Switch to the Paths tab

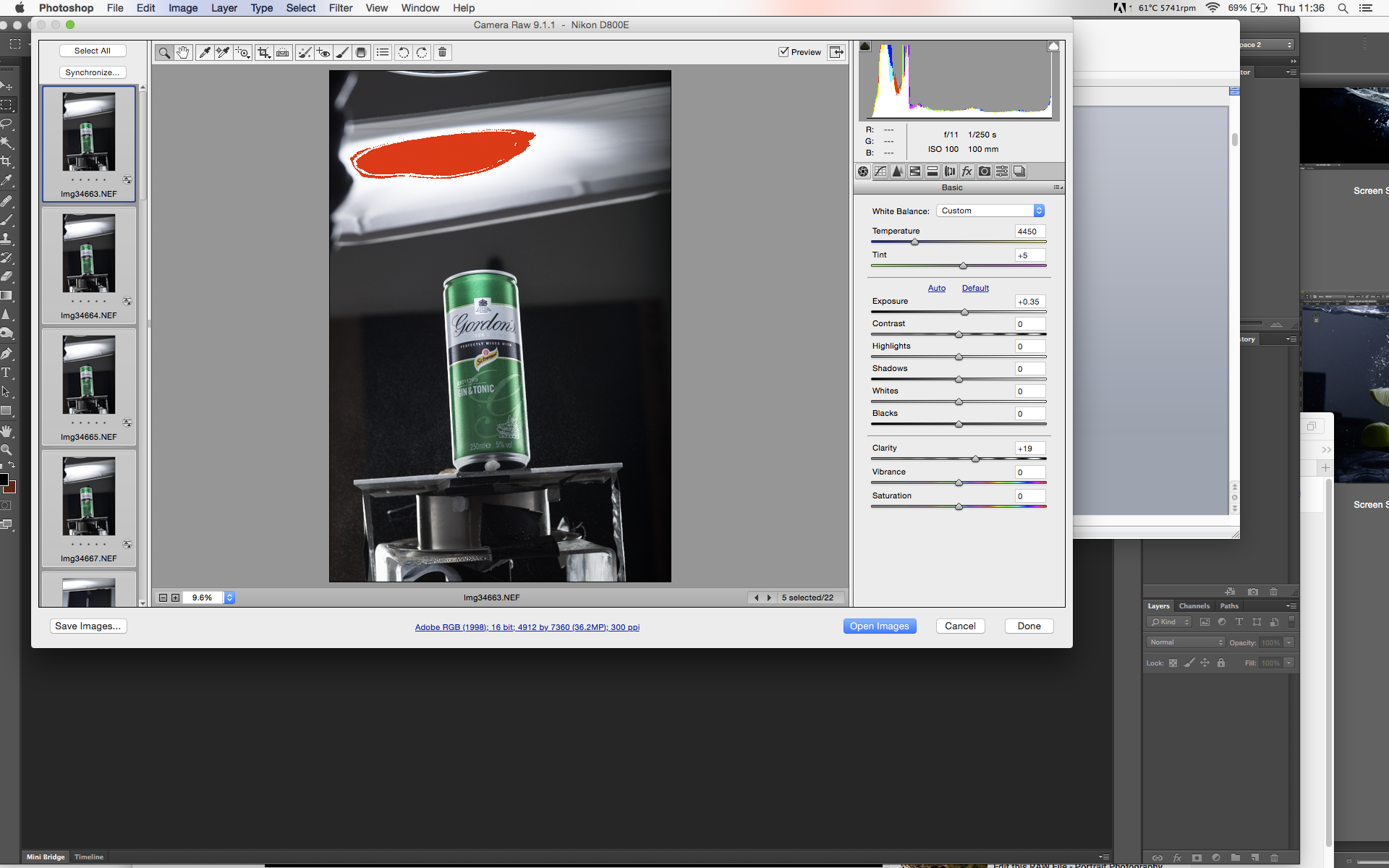[x=1229, y=606]
